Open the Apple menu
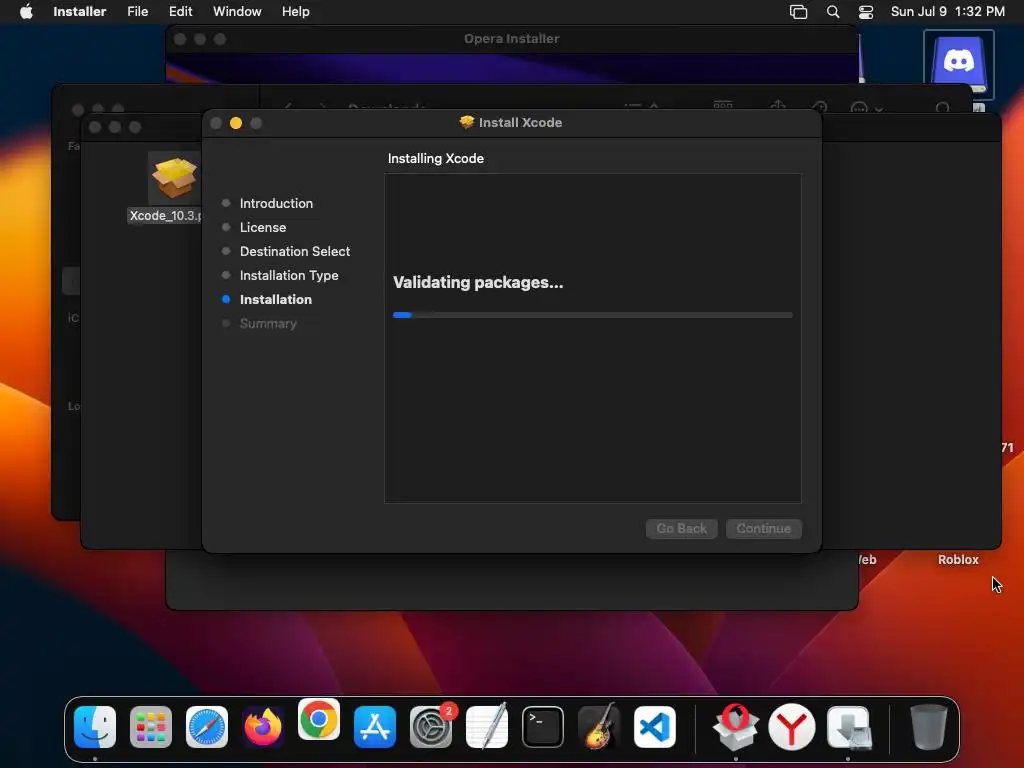Screen dimensions: 1024x768 pyautogui.click(x=26, y=11)
